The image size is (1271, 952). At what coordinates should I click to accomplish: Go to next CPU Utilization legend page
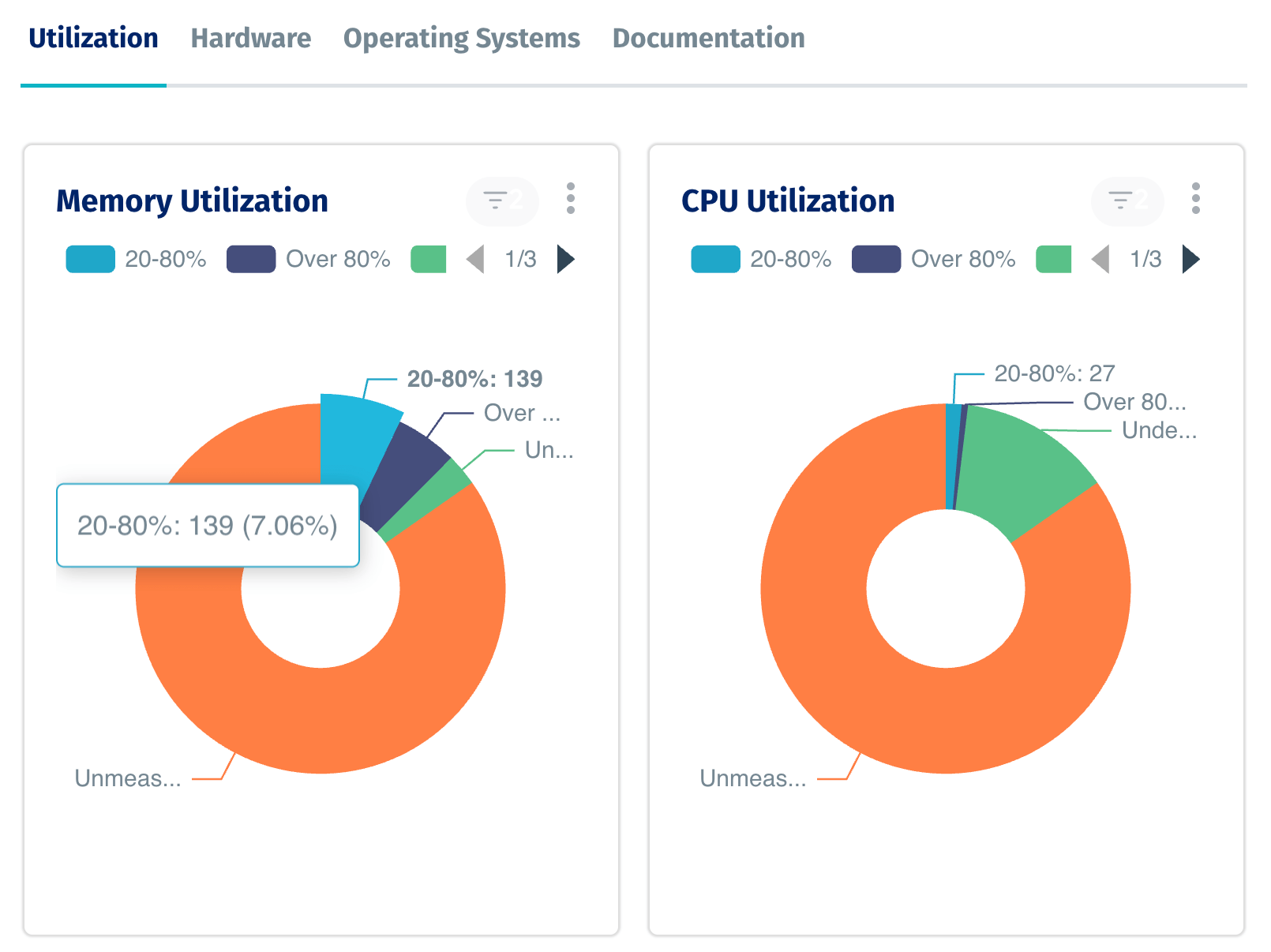(x=1190, y=259)
